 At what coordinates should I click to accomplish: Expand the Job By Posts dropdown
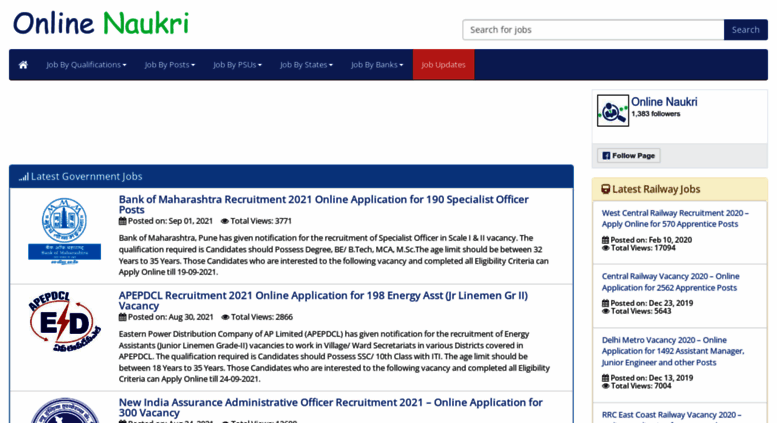coord(169,65)
